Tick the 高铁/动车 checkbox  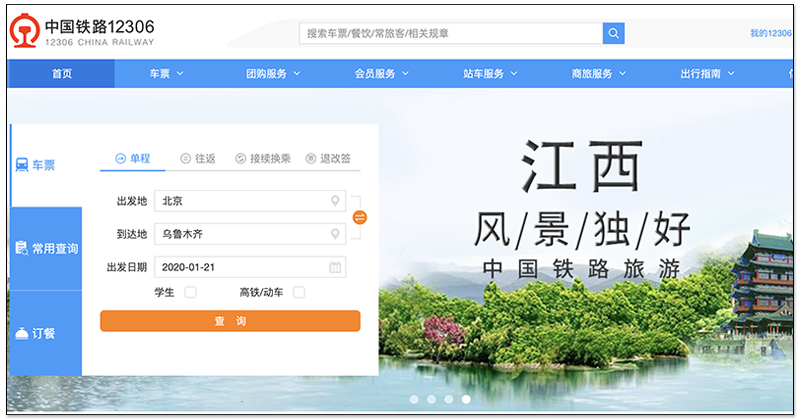tap(299, 292)
